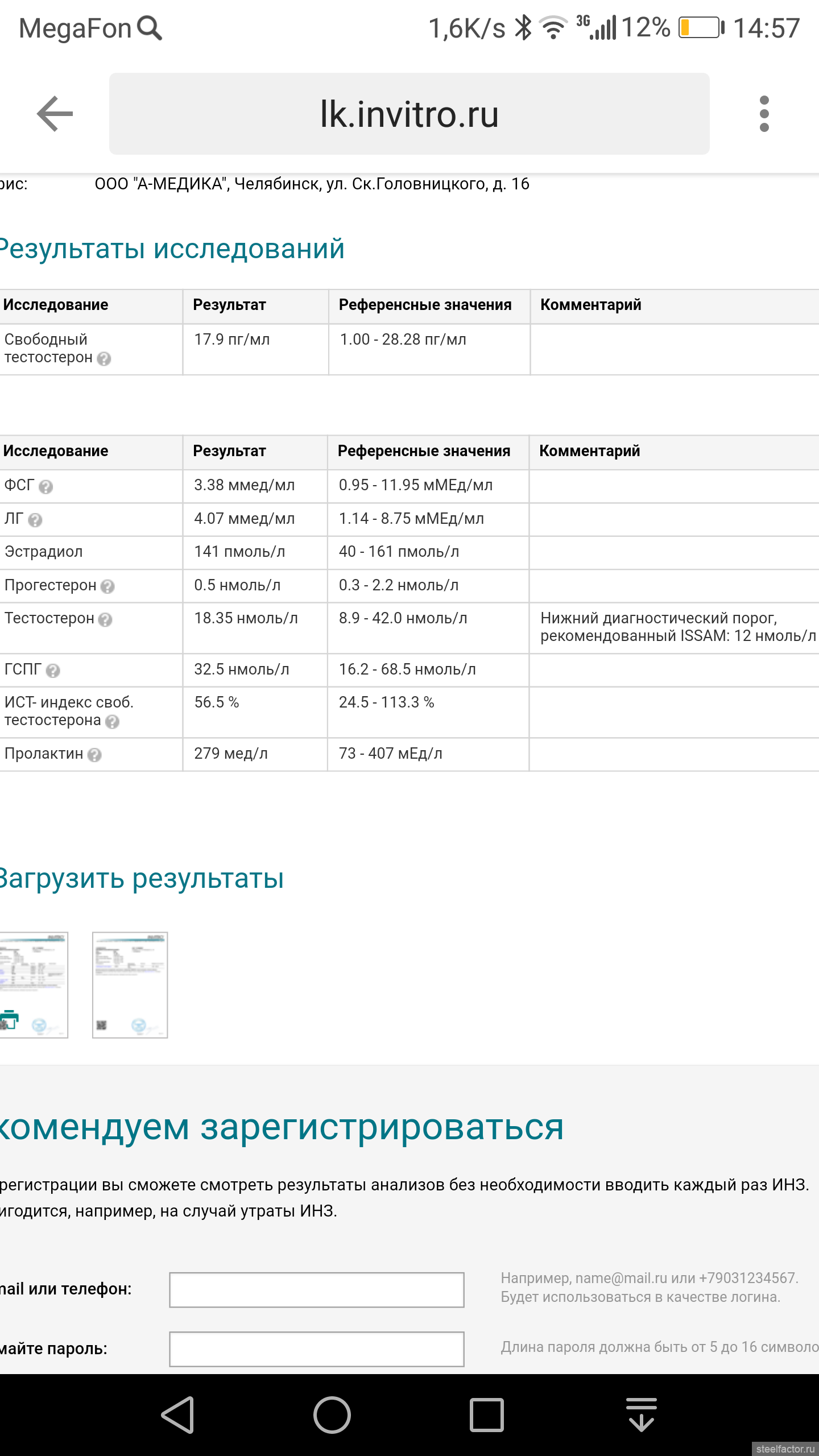Tap the Android back navigation button
The width and height of the screenshot is (819, 1456).
tap(179, 1415)
